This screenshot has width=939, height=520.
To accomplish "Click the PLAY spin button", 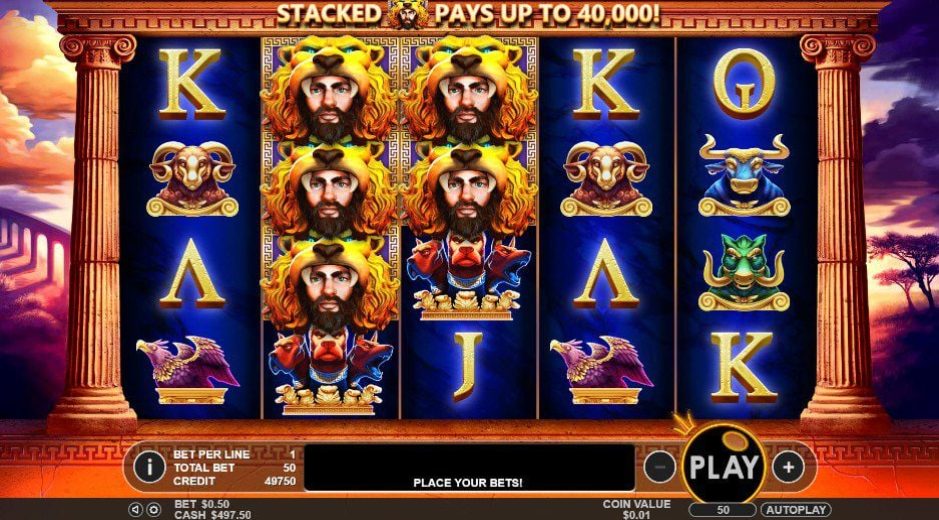I will coord(724,465).
